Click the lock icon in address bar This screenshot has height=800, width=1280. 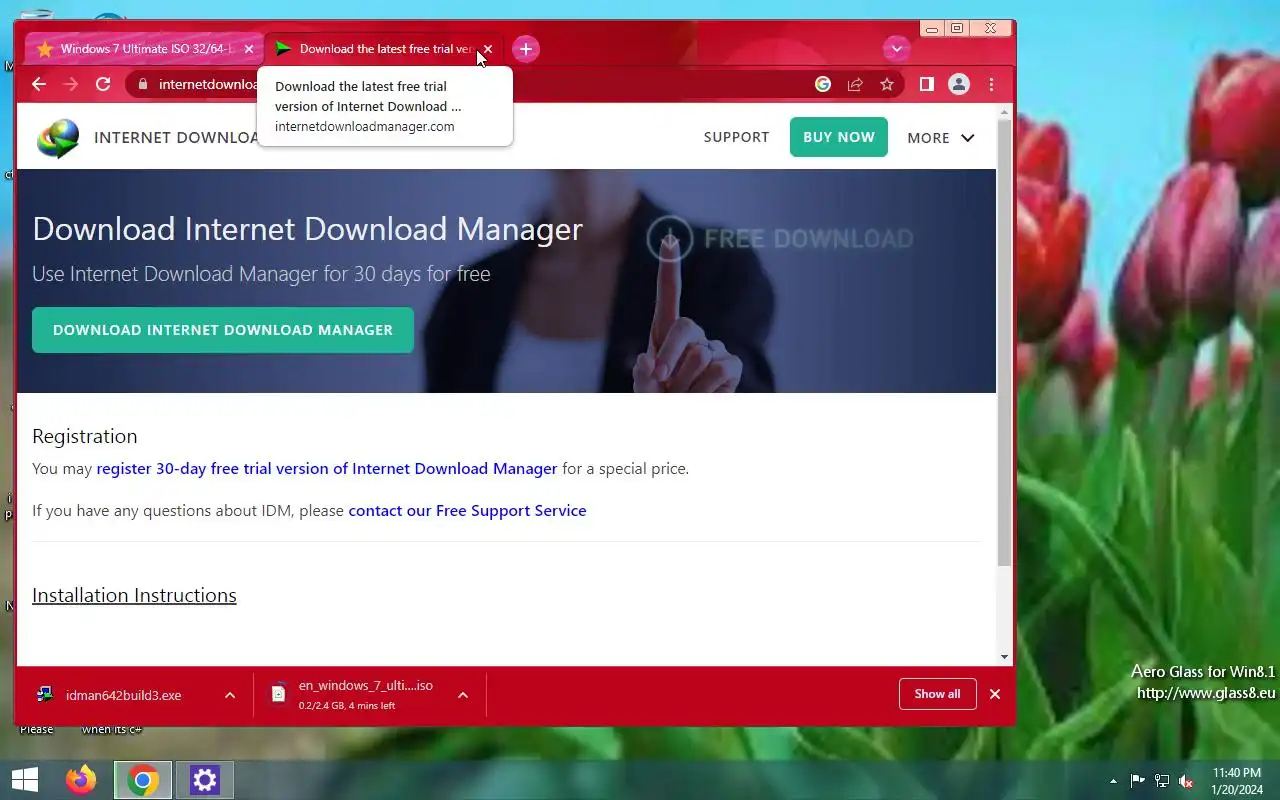click(142, 85)
